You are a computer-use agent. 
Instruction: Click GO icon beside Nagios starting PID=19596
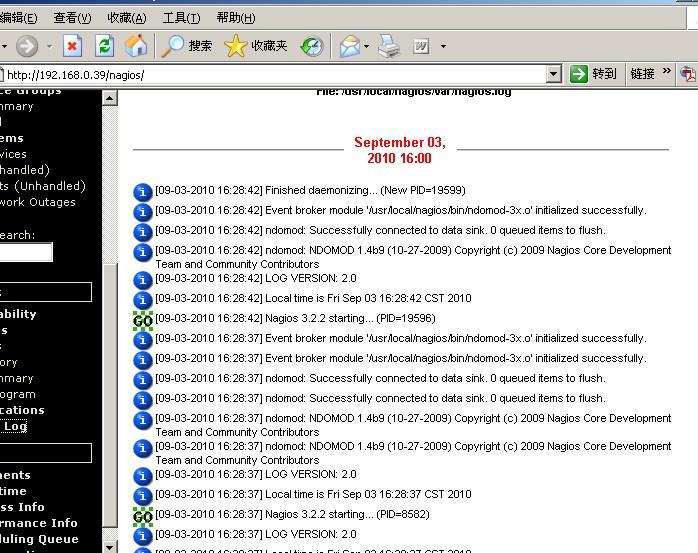tap(143, 320)
